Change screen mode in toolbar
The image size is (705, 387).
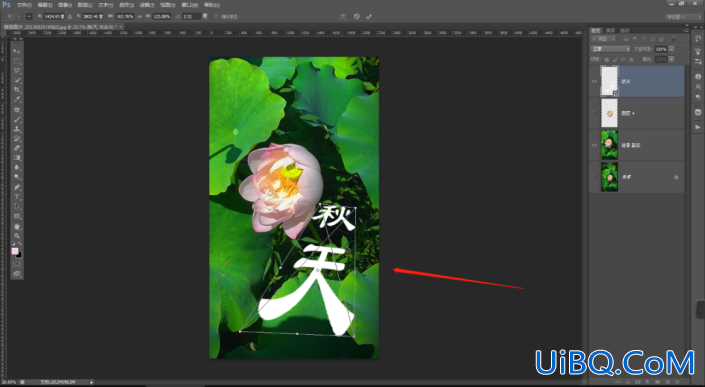pos(17,274)
